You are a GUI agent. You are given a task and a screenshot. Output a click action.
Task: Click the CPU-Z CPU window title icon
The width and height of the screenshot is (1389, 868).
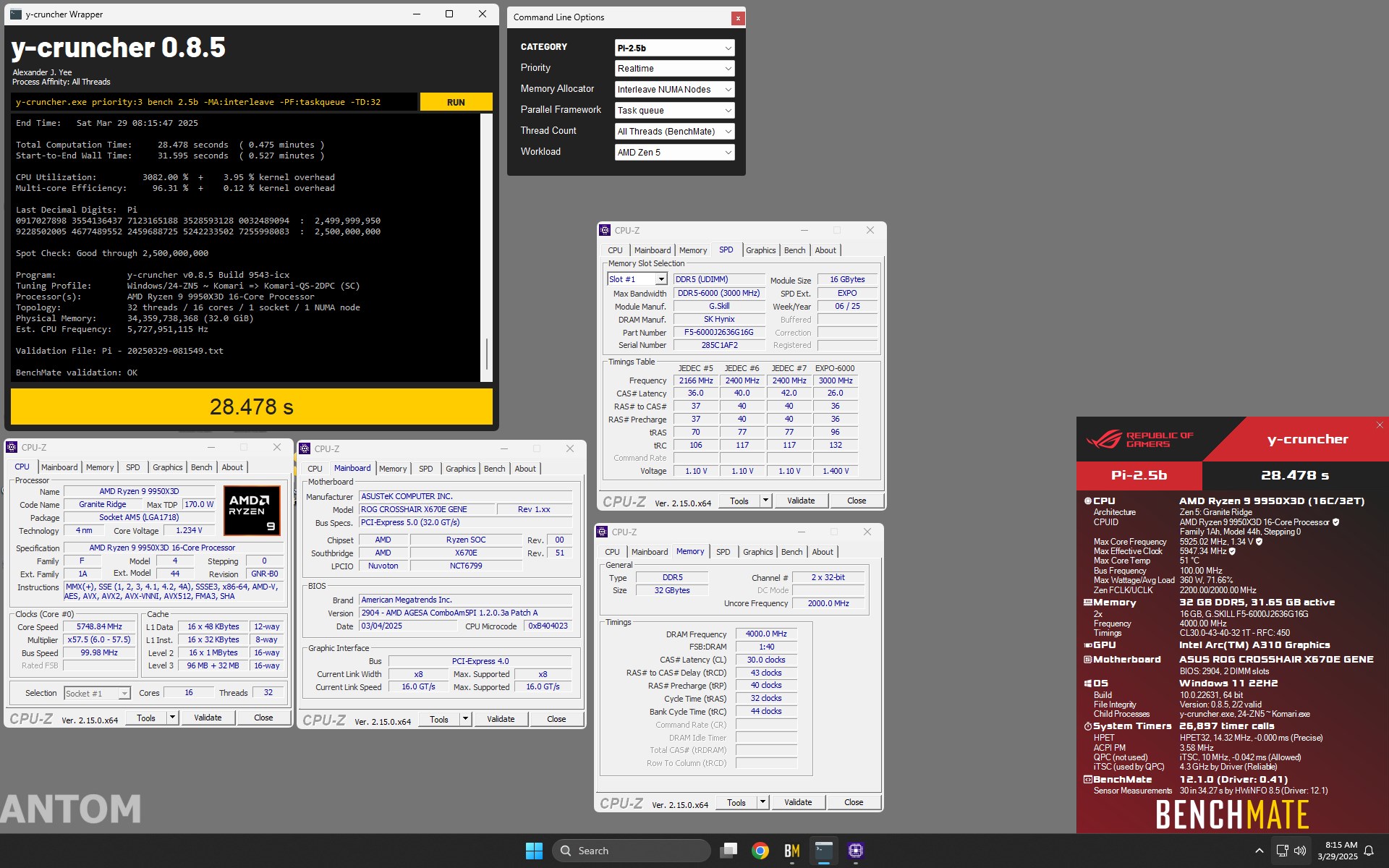pos(12,447)
